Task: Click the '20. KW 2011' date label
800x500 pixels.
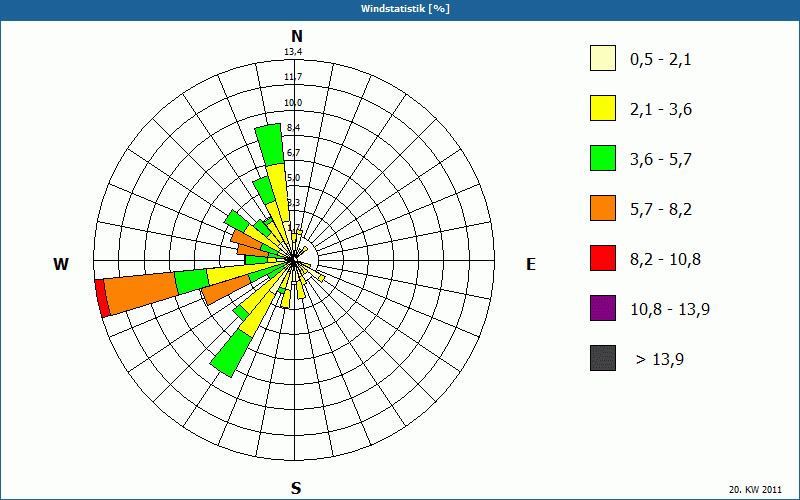Action: (755, 490)
